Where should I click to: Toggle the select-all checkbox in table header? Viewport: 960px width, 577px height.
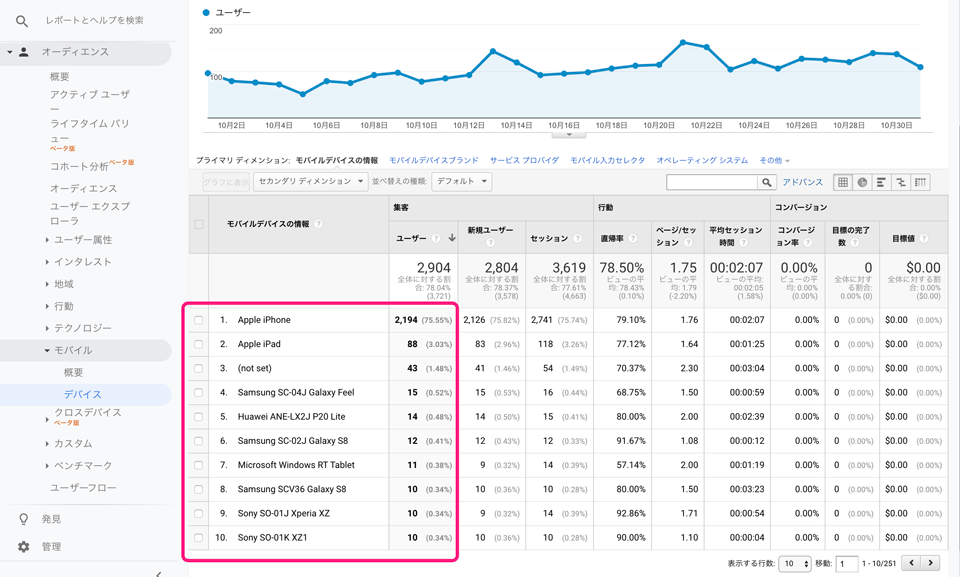[199, 224]
